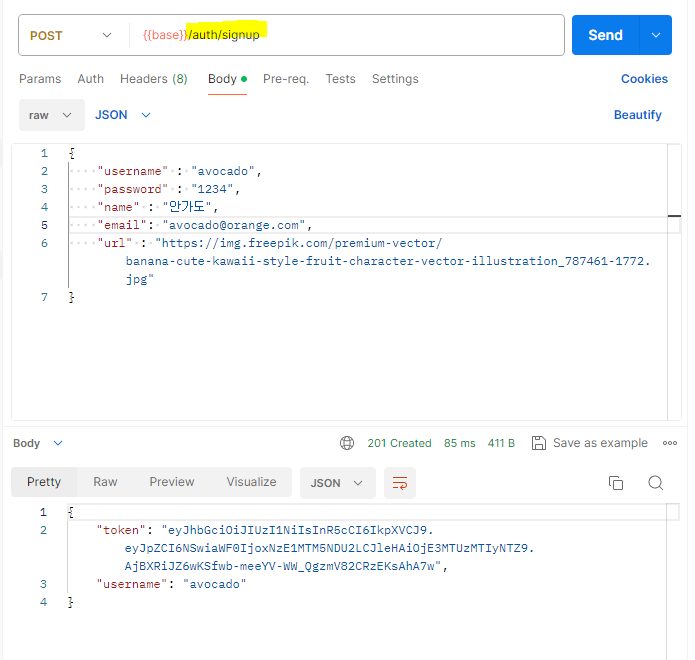Select the Pretty response view
Screen dimensions: 695x660
point(44,482)
